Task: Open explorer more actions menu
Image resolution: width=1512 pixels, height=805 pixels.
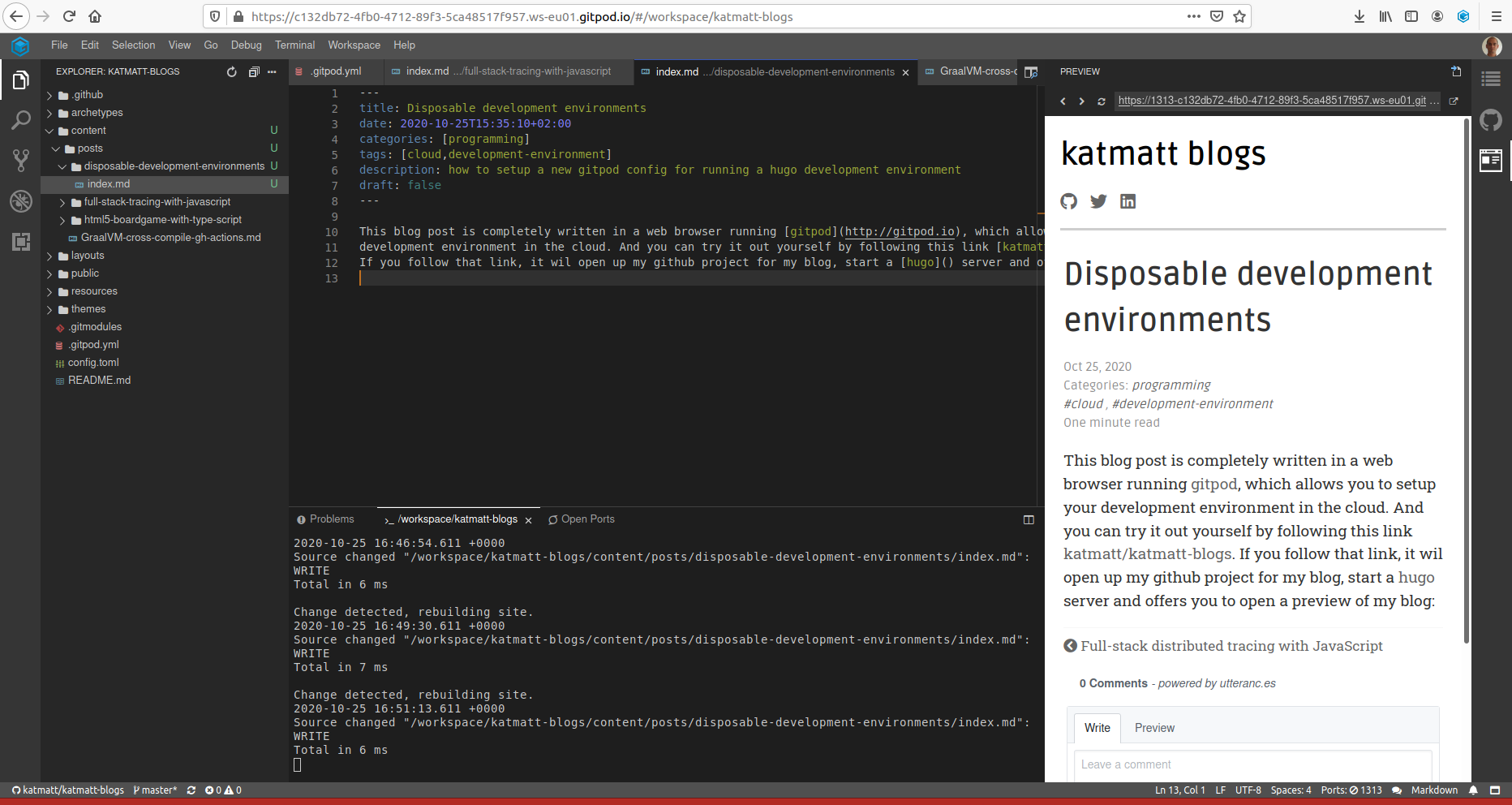Action: point(272,71)
